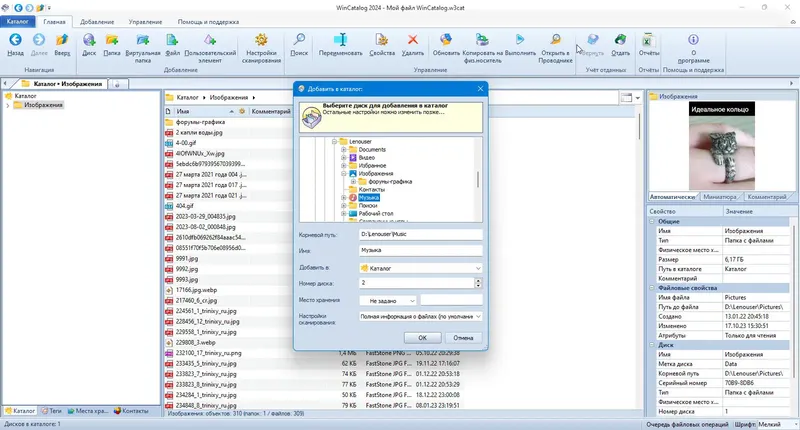Screen dimensions: 800x430
Task: Open the Миниатюра preview tab
Action: click(x=719, y=197)
